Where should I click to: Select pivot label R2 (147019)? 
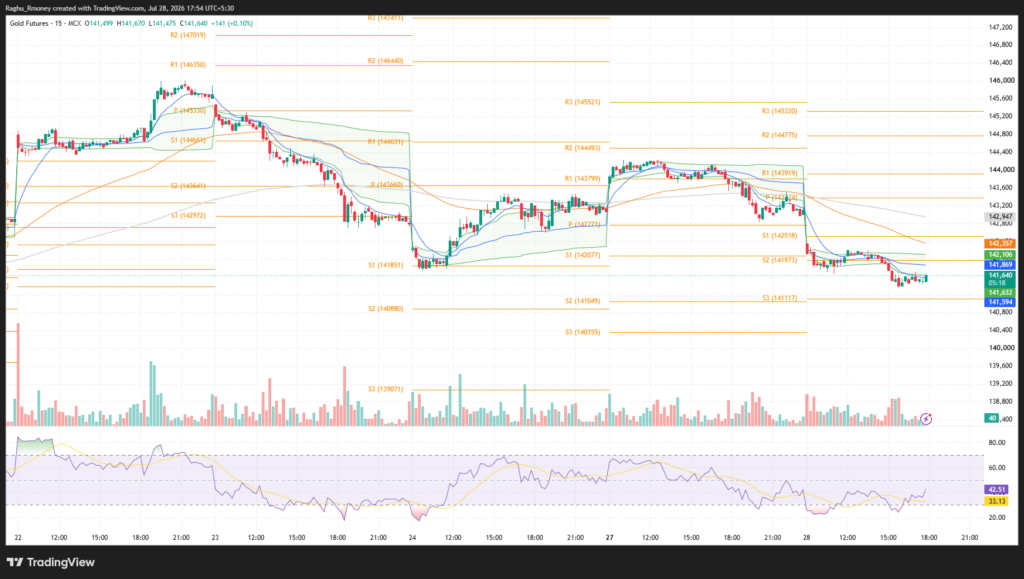click(x=188, y=35)
